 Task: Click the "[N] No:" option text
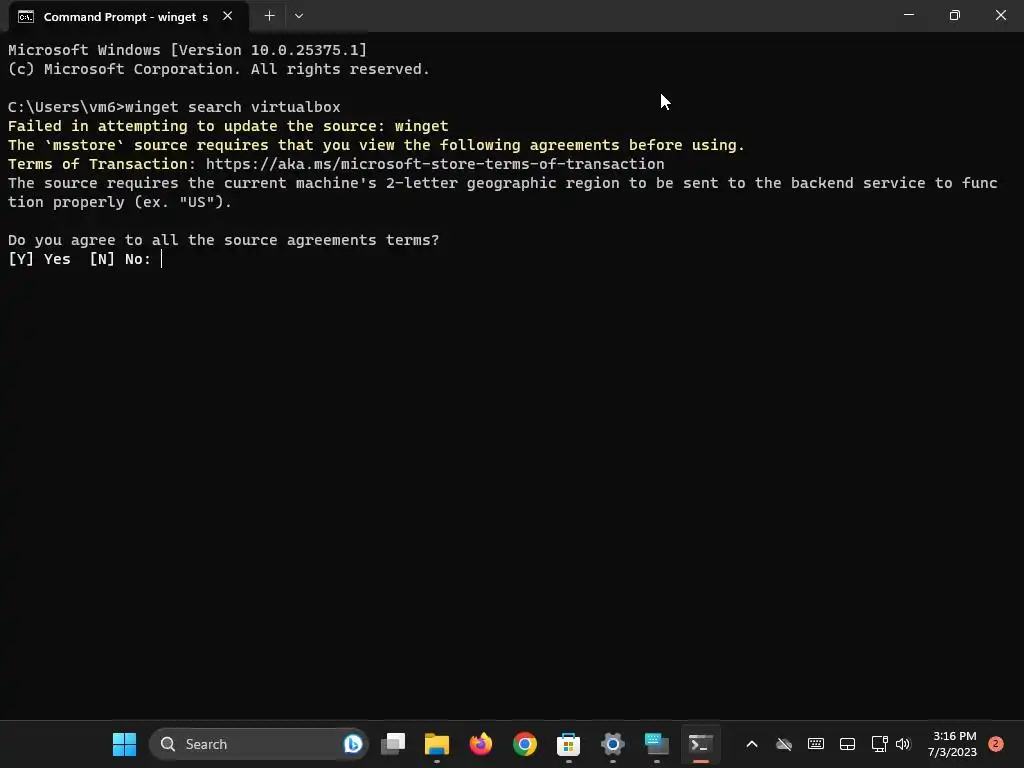pyautogui.click(x=120, y=259)
